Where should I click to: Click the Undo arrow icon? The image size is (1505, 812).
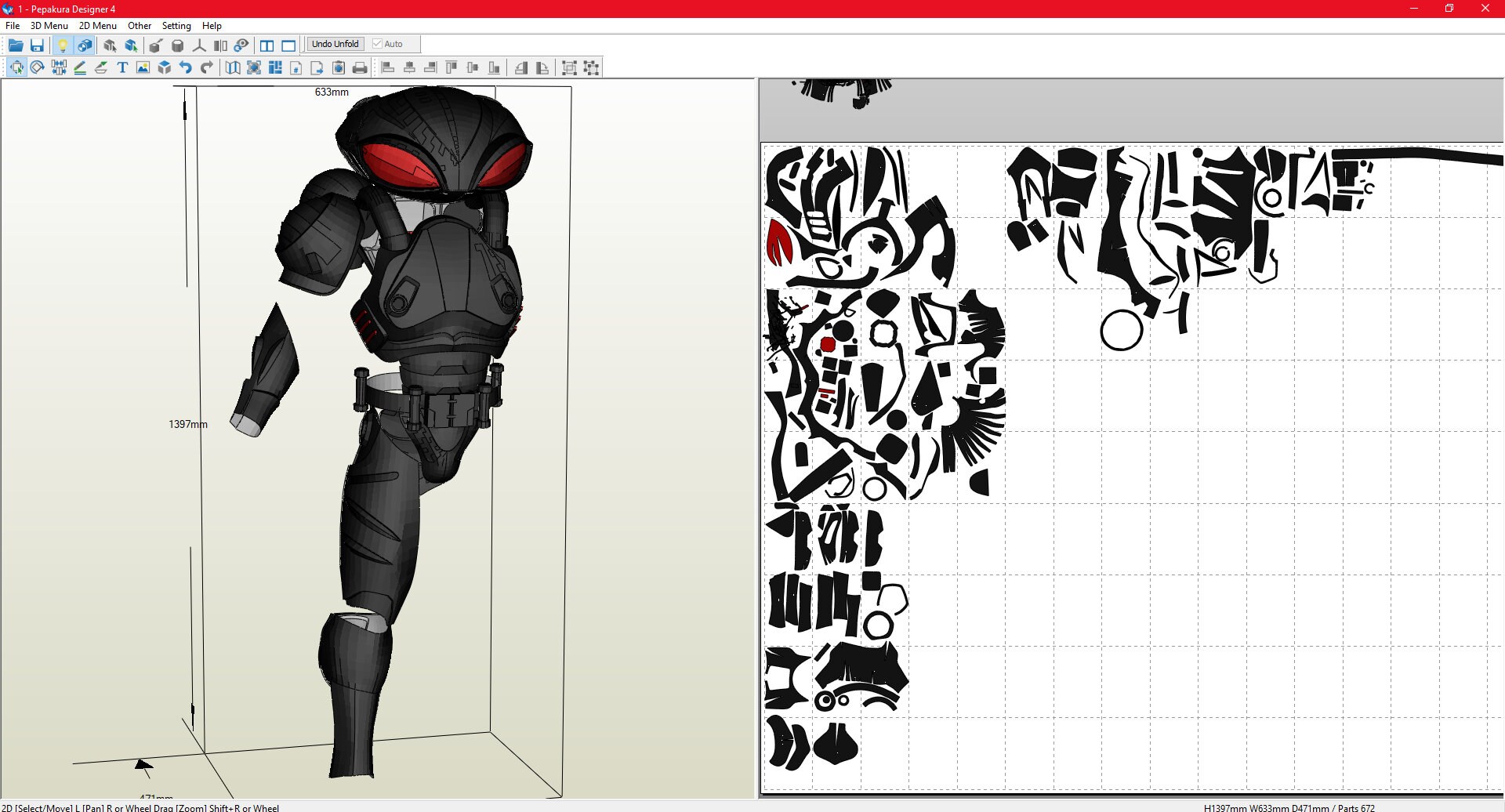[x=185, y=67]
